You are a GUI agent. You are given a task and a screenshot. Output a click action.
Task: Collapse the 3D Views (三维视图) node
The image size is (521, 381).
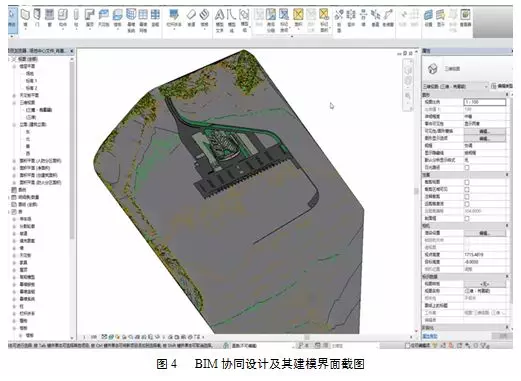pos(14,103)
